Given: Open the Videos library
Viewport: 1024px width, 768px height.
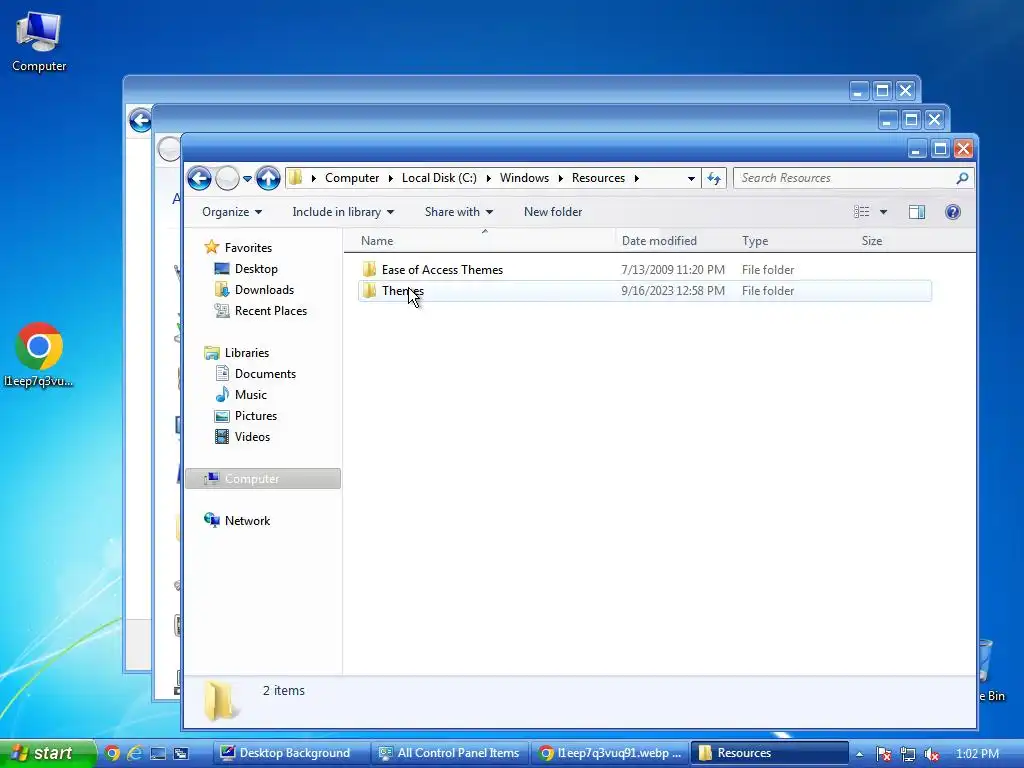Looking at the screenshot, I should click(252, 437).
